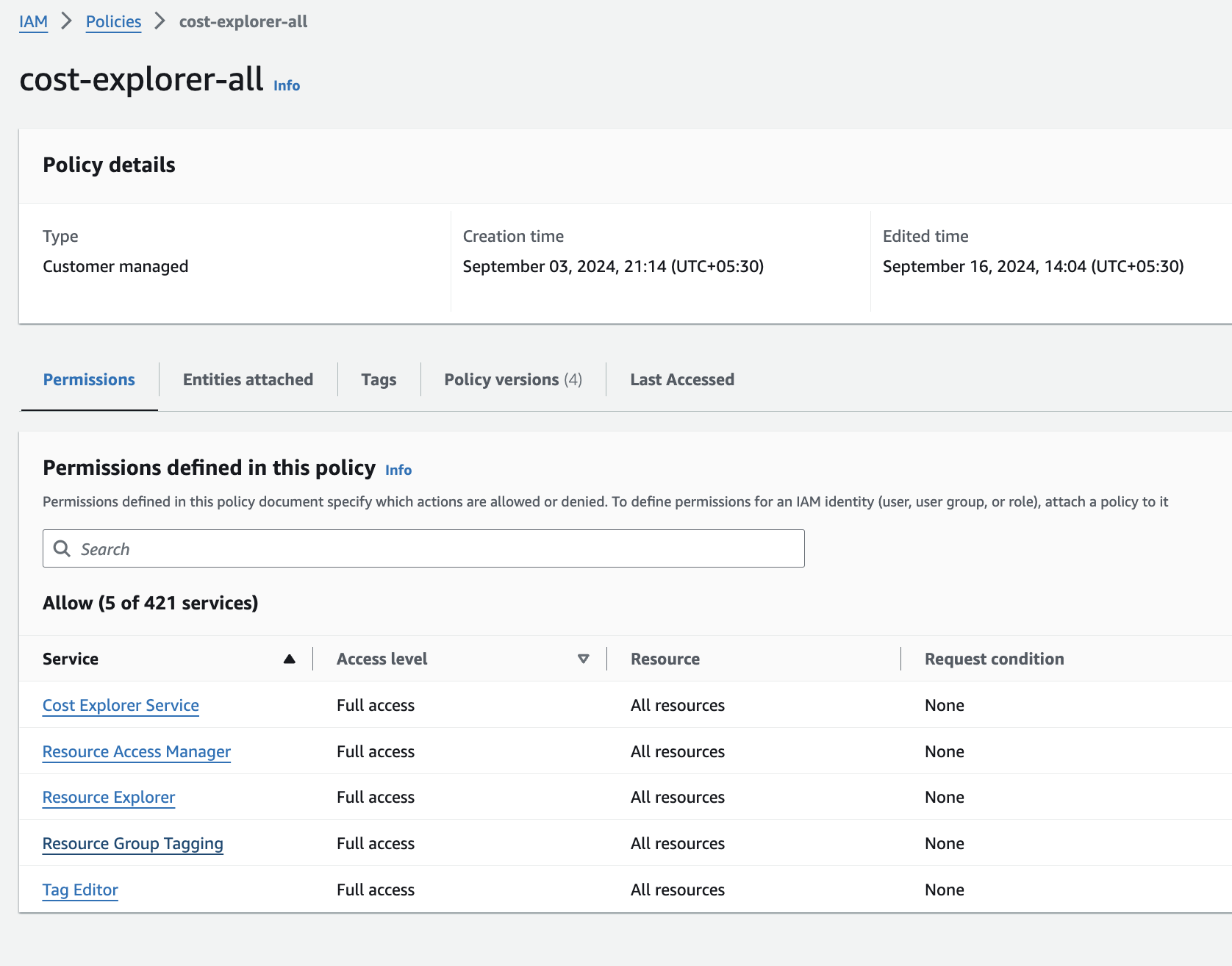This screenshot has height=966, width=1232.
Task: Switch to the Entities attached tab
Action: coord(248,379)
